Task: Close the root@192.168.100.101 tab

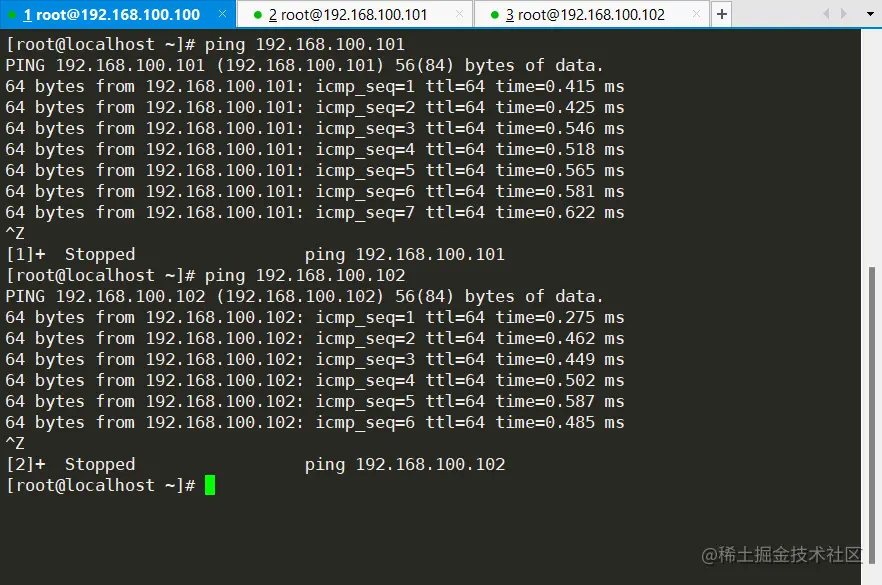Action: [x=460, y=14]
